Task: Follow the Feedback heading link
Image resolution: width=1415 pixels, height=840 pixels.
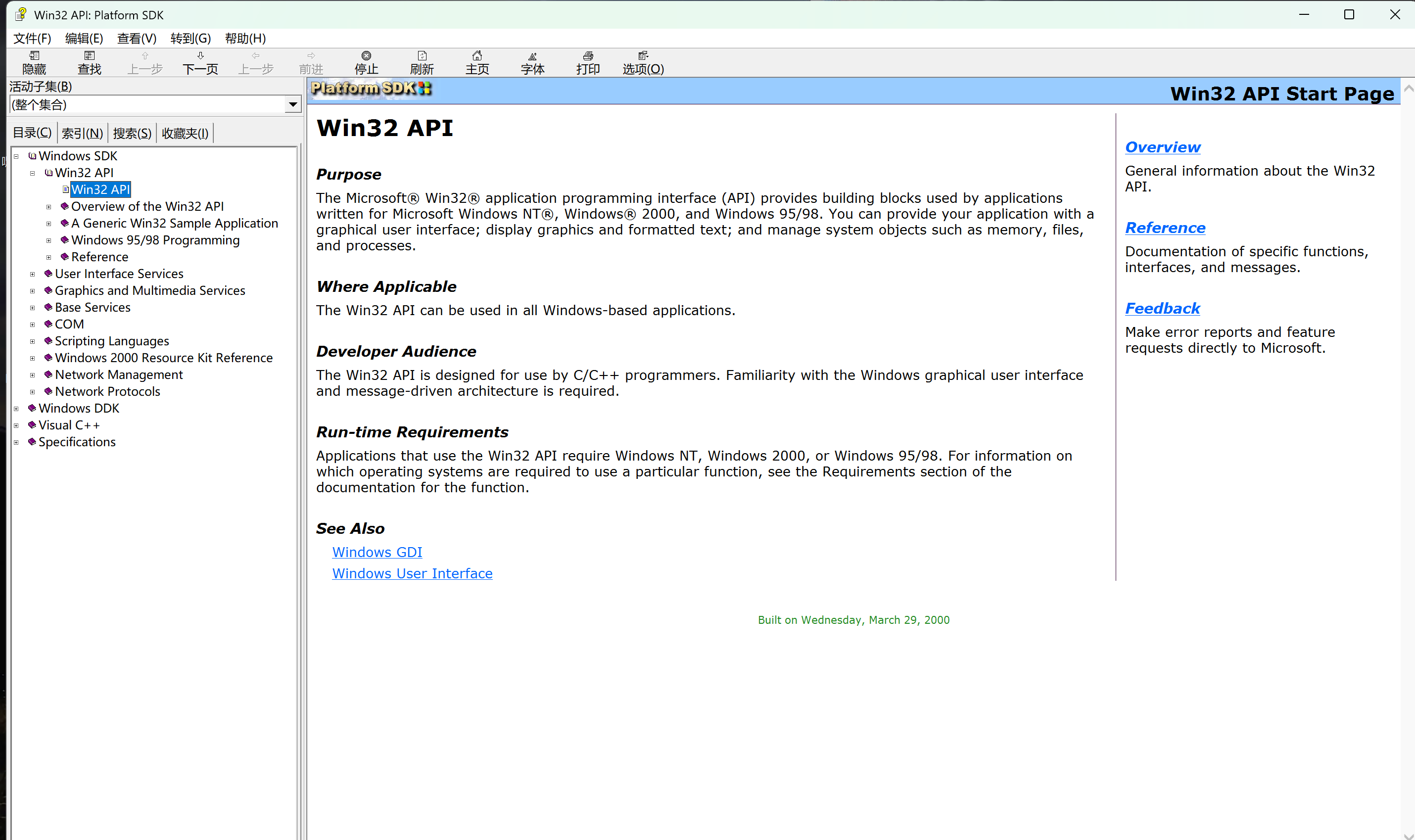Action: tap(1162, 309)
